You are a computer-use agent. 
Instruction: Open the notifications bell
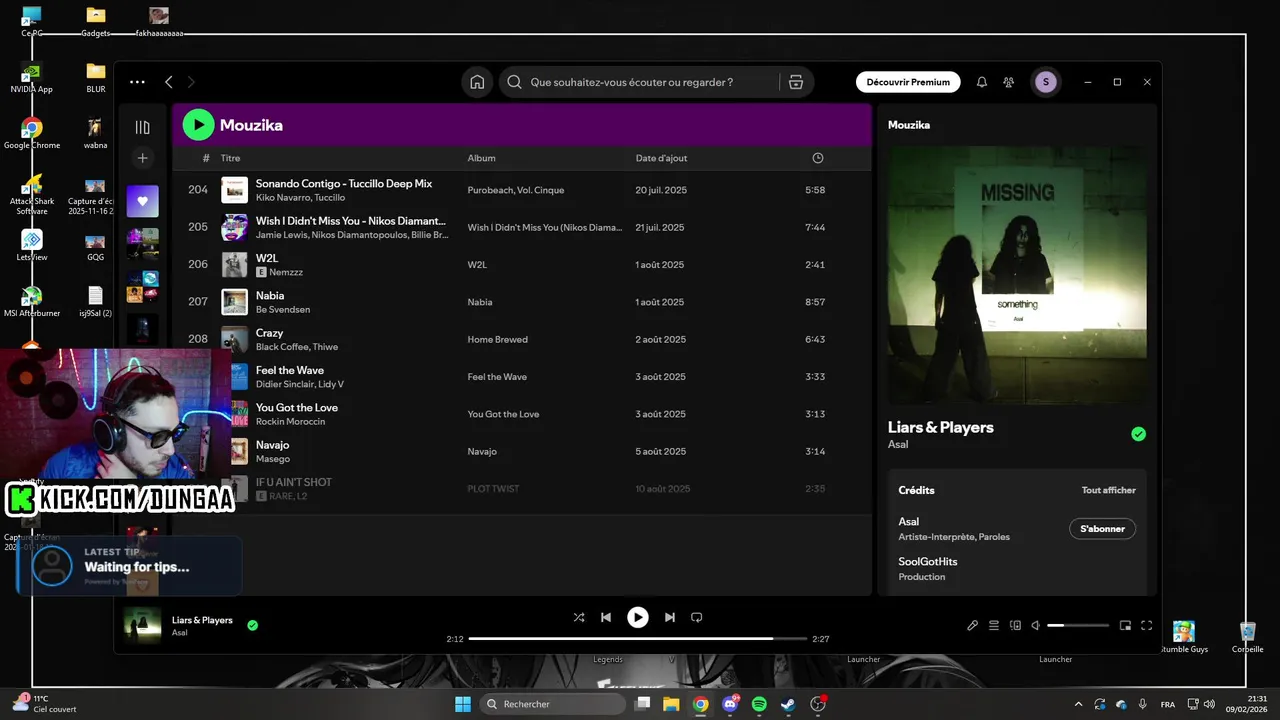coord(981,82)
